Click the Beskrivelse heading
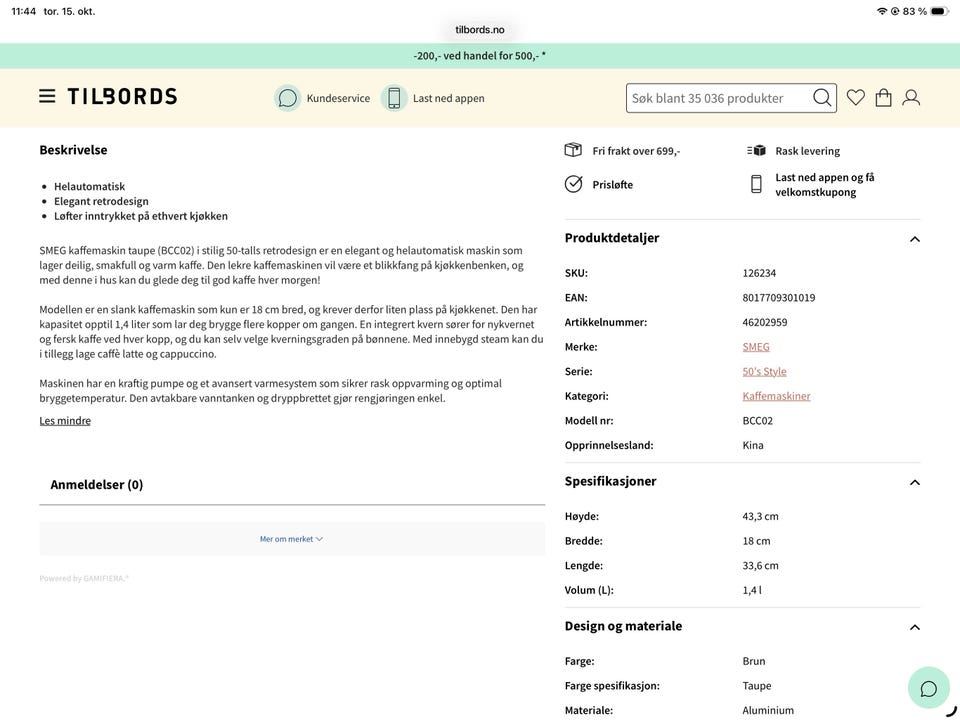This screenshot has height=720, width=960. tap(73, 150)
